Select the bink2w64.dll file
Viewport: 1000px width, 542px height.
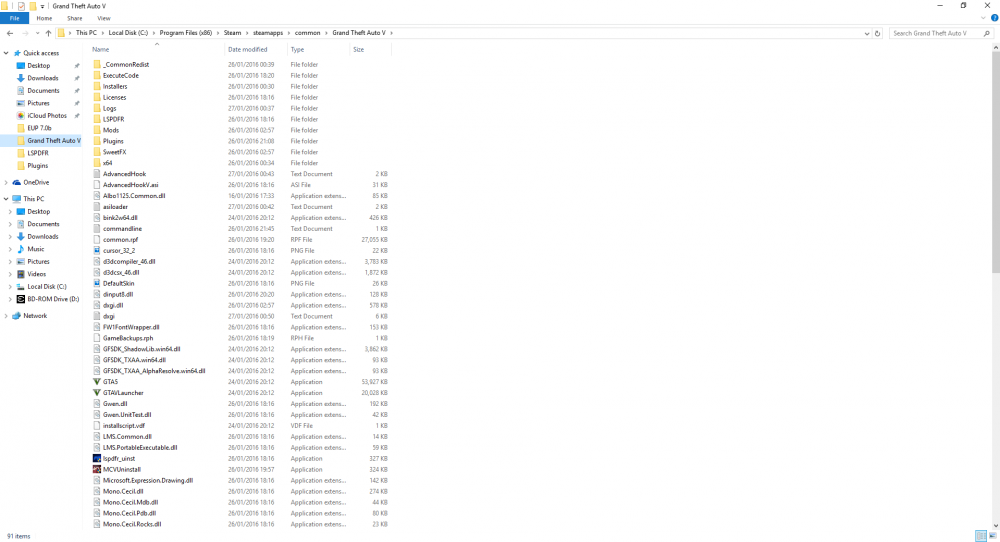click(x=120, y=217)
